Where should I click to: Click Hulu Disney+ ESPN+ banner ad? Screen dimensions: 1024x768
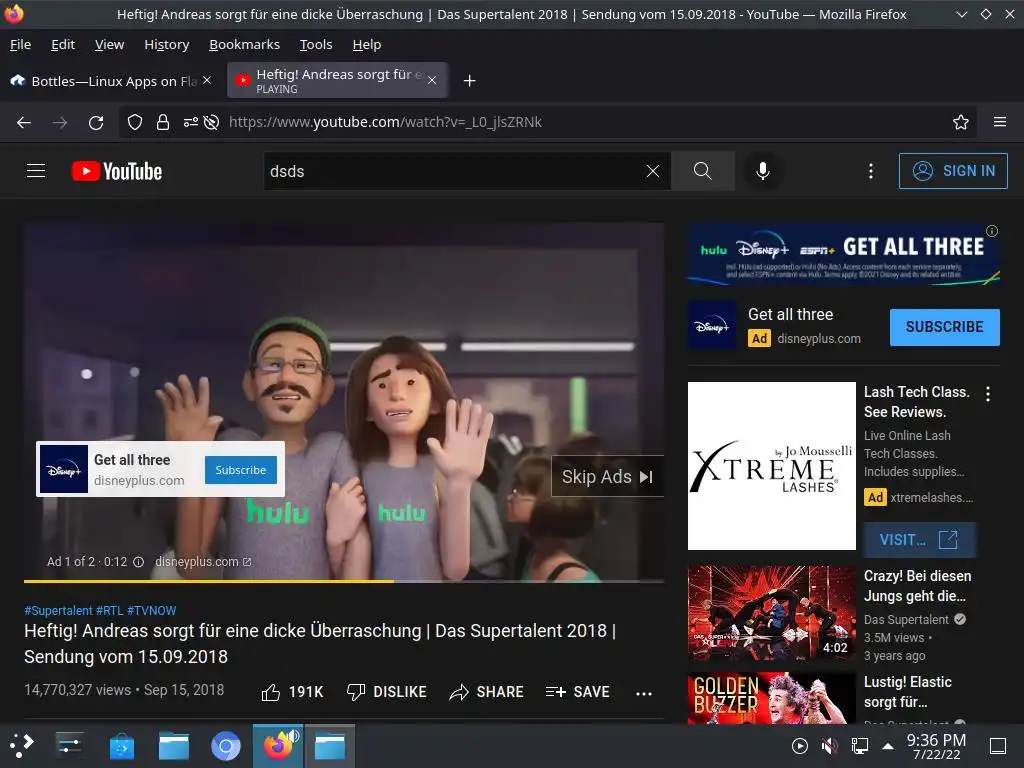pos(843,255)
